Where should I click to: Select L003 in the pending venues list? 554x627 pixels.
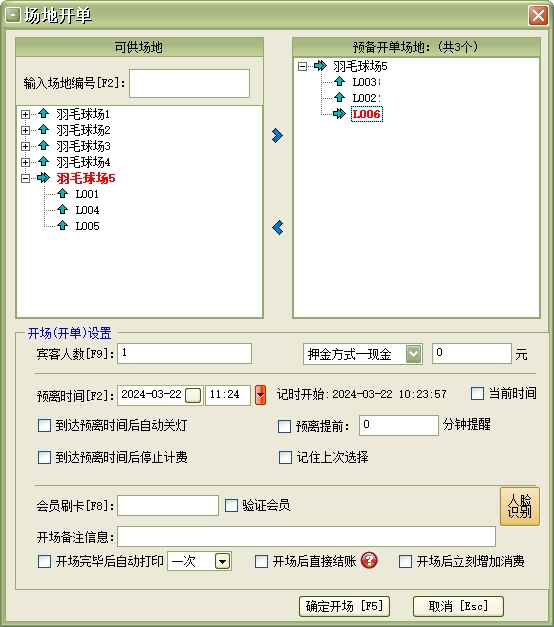coord(364,82)
